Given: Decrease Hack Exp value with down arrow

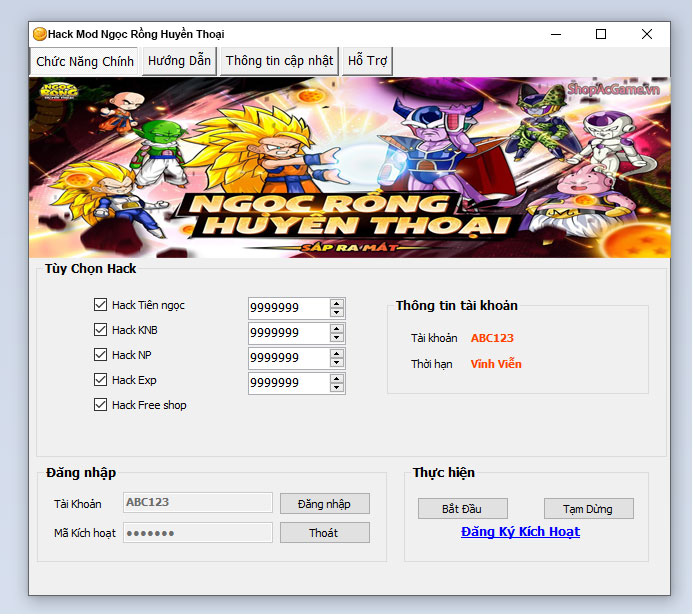Looking at the screenshot, I should 337,388.
